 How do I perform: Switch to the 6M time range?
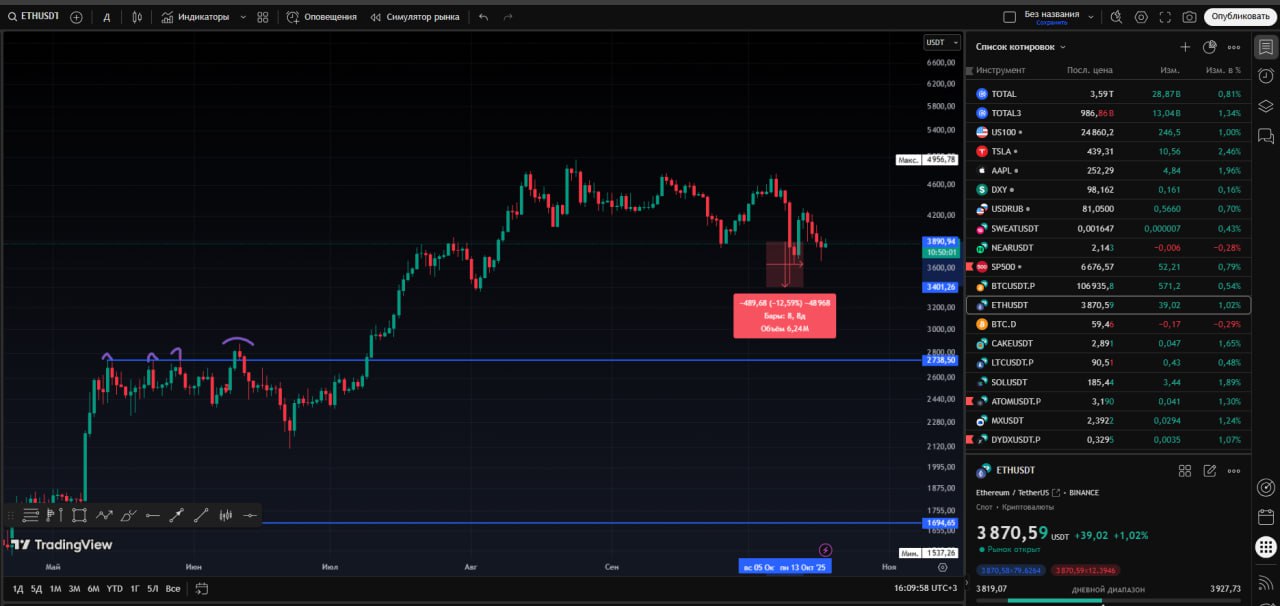[x=93, y=589]
